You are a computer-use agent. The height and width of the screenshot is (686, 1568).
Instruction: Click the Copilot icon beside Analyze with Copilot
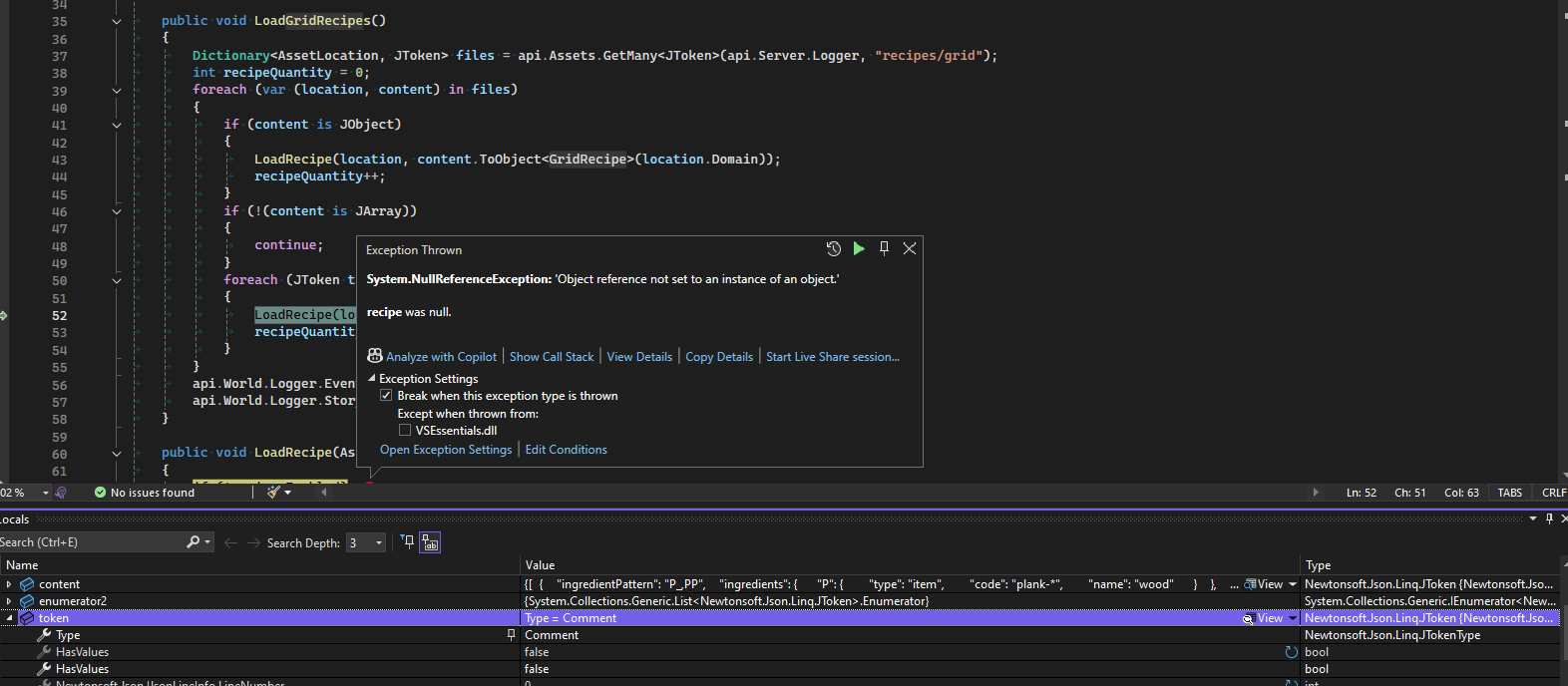[375, 356]
